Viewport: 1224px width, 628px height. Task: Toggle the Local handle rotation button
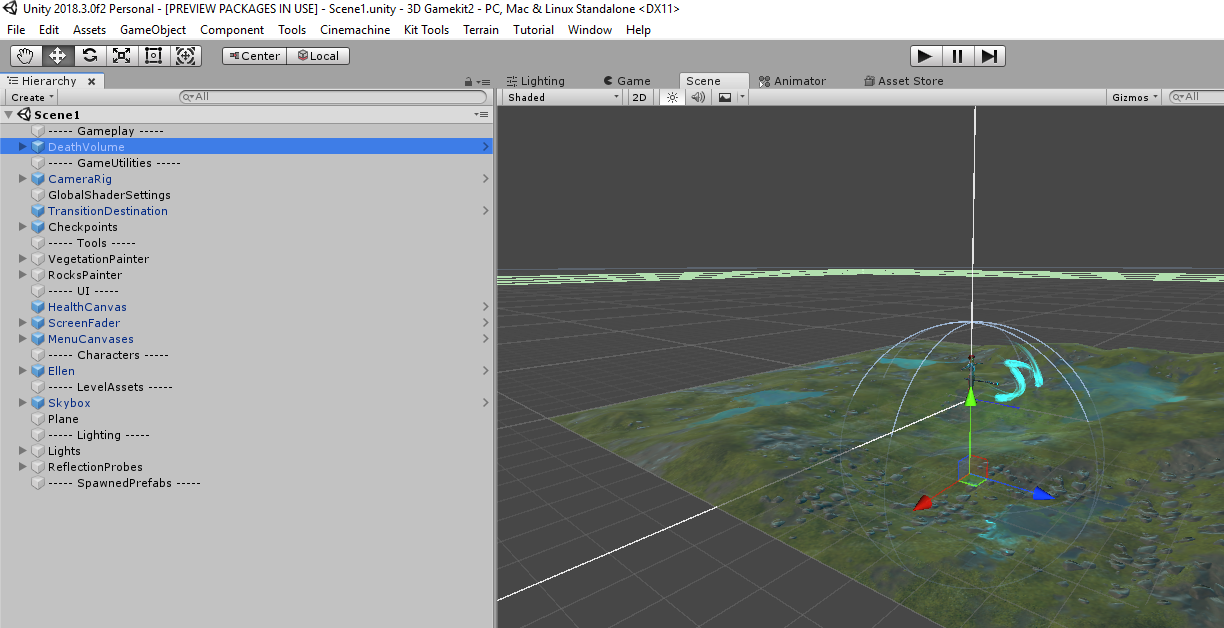[x=318, y=56]
